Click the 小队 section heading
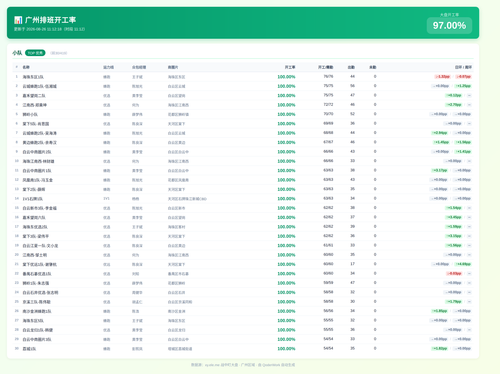This screenshot has width=500, height=374. pyautogui.click(x=17, y=53)
